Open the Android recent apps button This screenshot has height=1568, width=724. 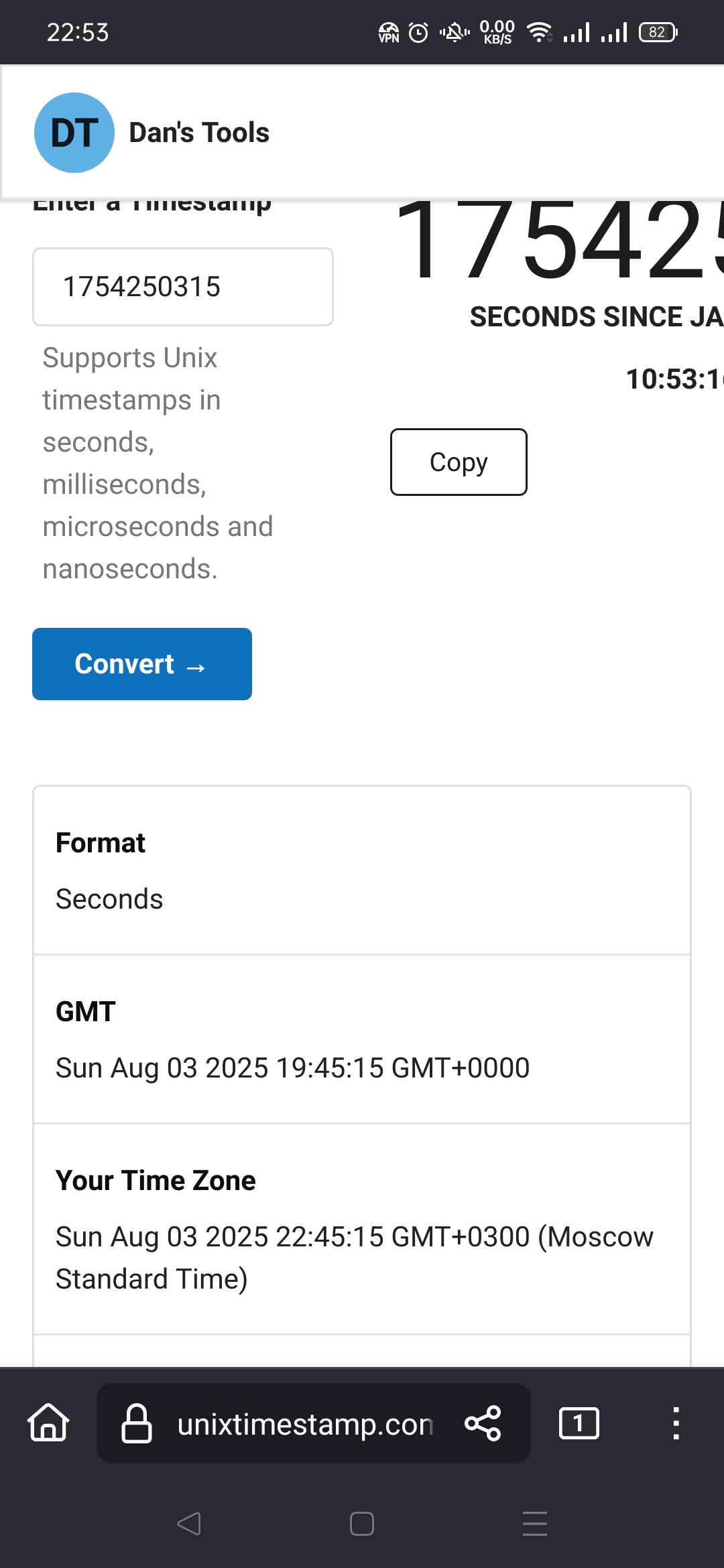click(534, 1524)
